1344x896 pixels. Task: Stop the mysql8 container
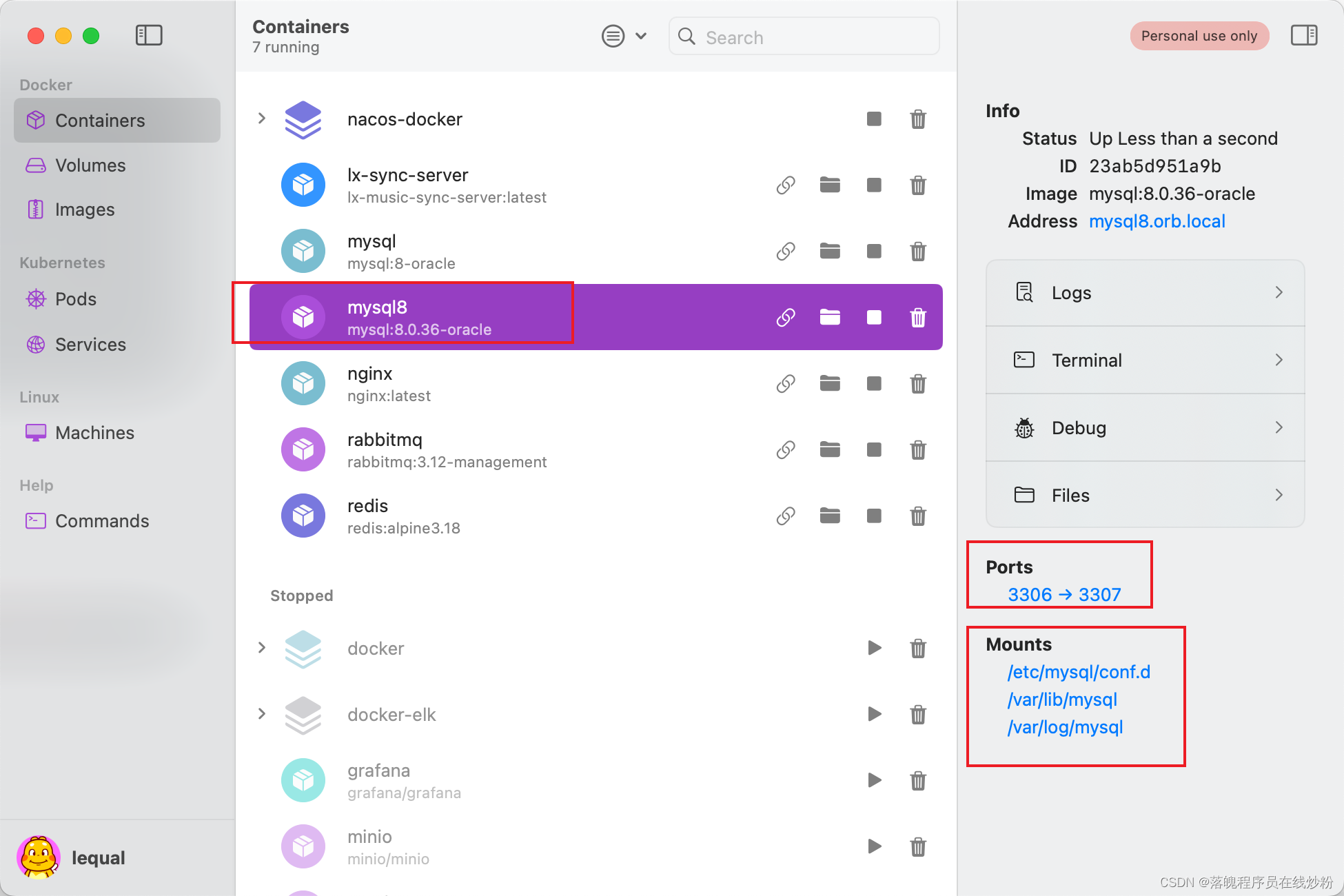tap(874, 318)
